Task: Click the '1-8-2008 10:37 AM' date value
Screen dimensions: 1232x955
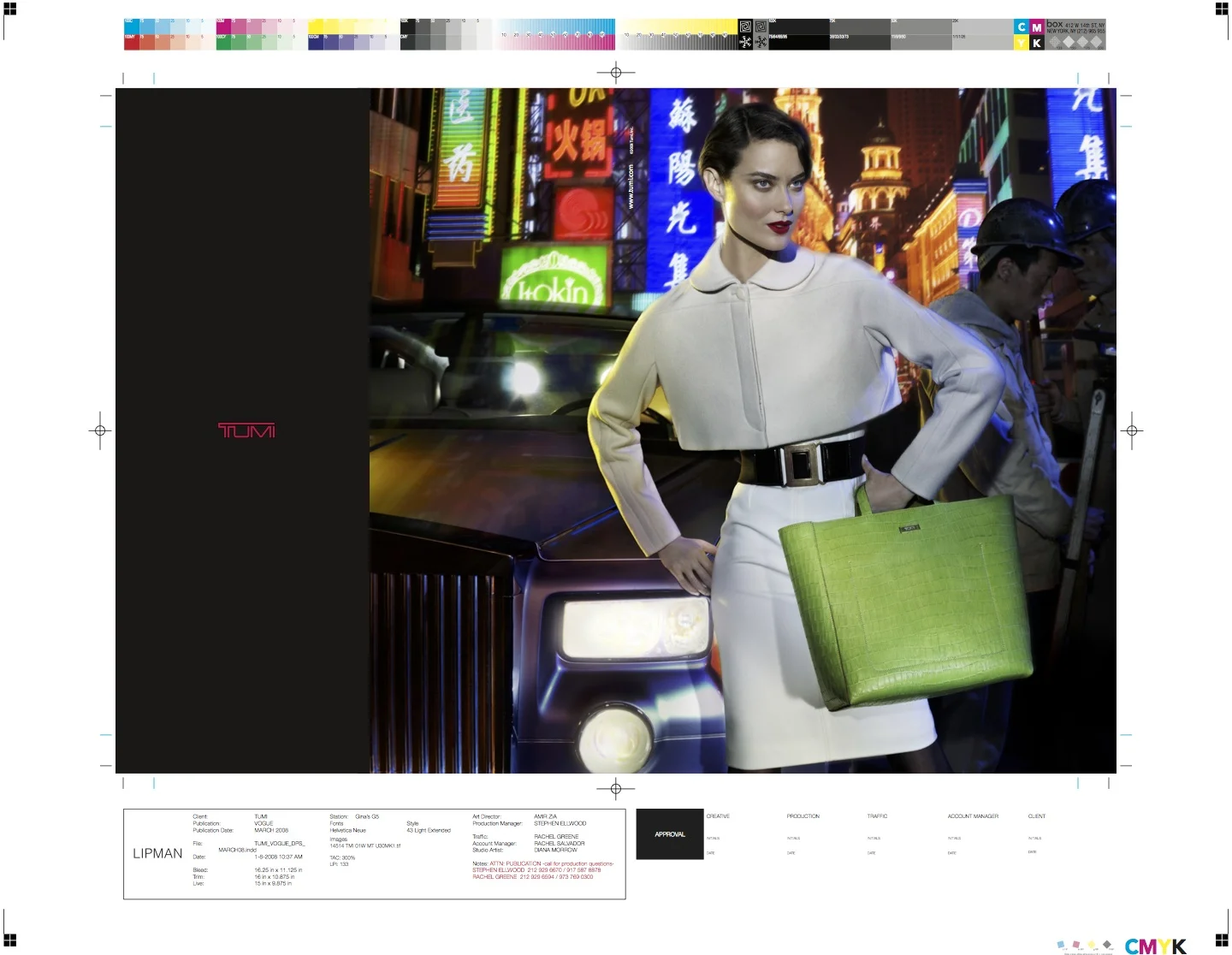Action: point(278,857)
